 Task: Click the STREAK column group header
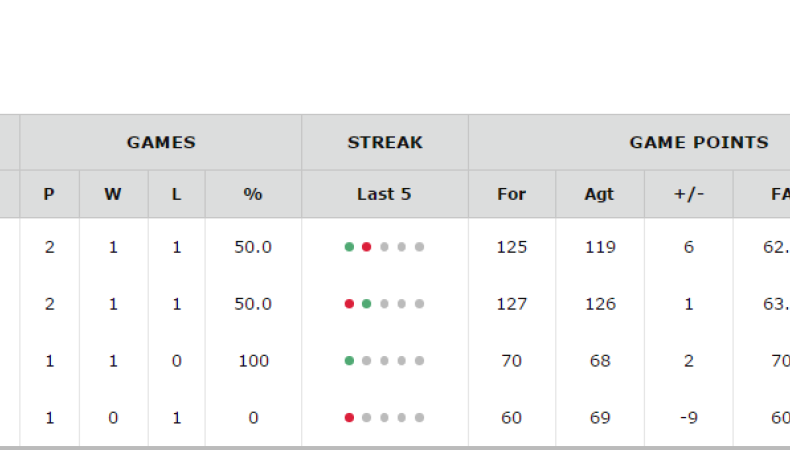pos(385,142)
